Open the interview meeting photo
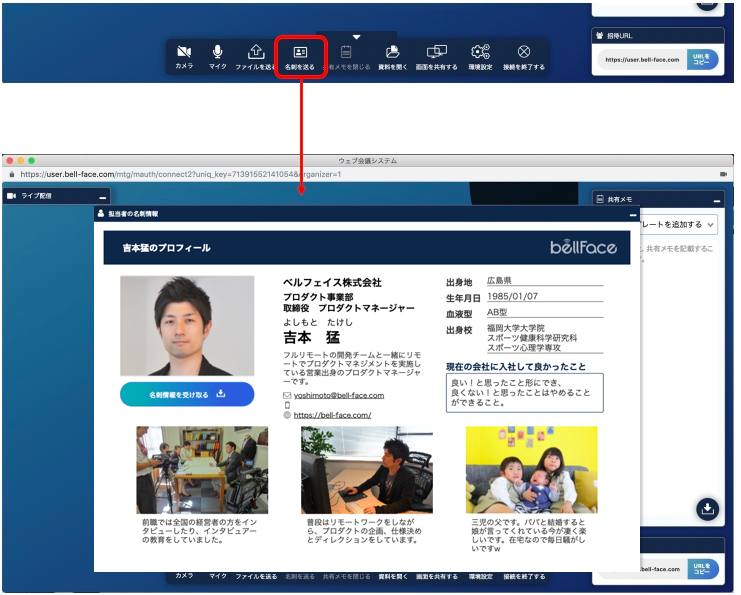This screenshot has height=595, width=741. pos(202,470)
